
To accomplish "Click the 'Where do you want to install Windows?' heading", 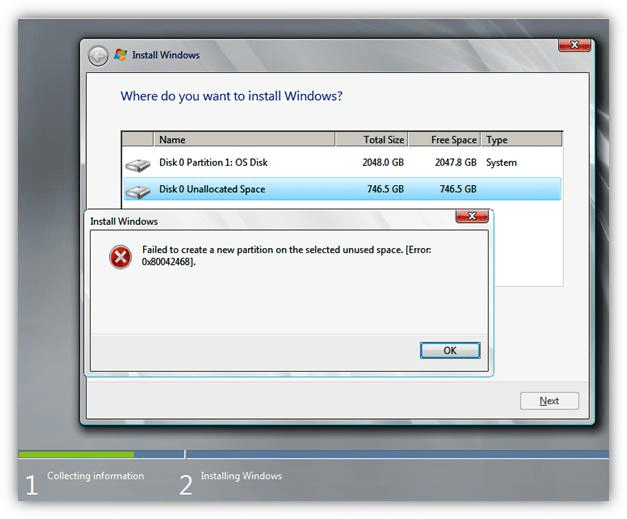I will (232, 96).
